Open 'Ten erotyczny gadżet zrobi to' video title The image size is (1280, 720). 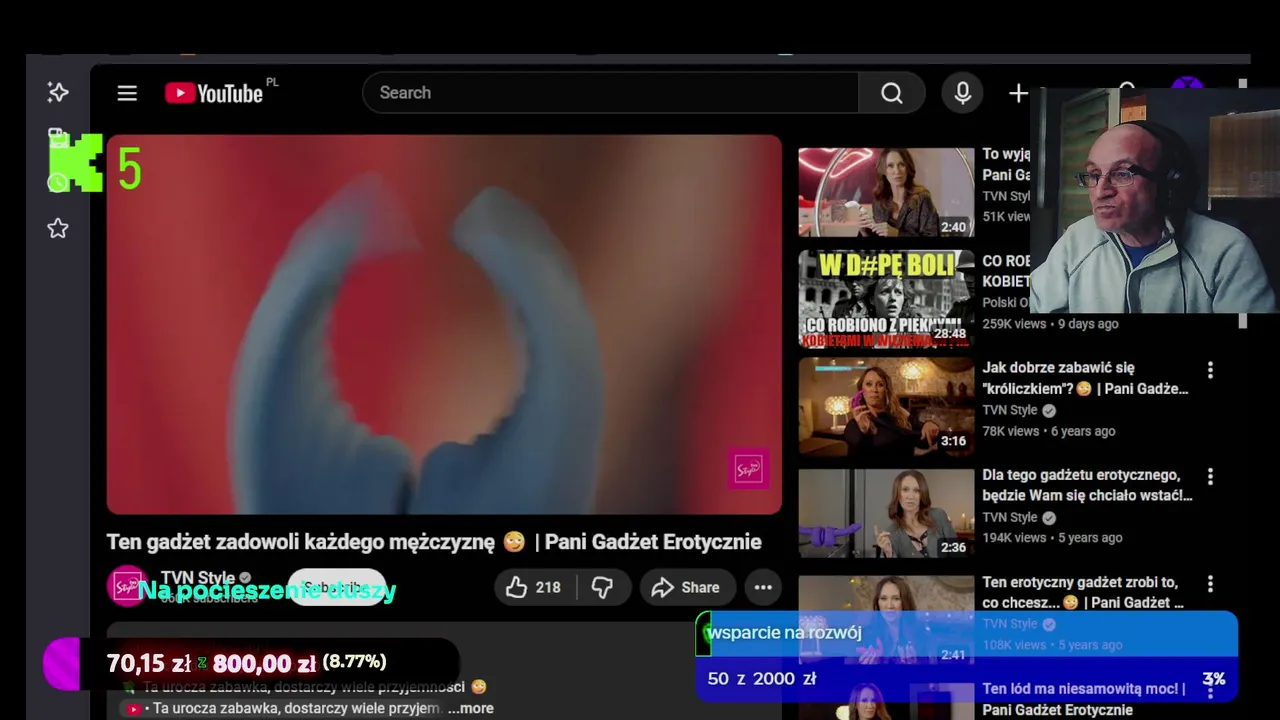tap(1083, 592)
